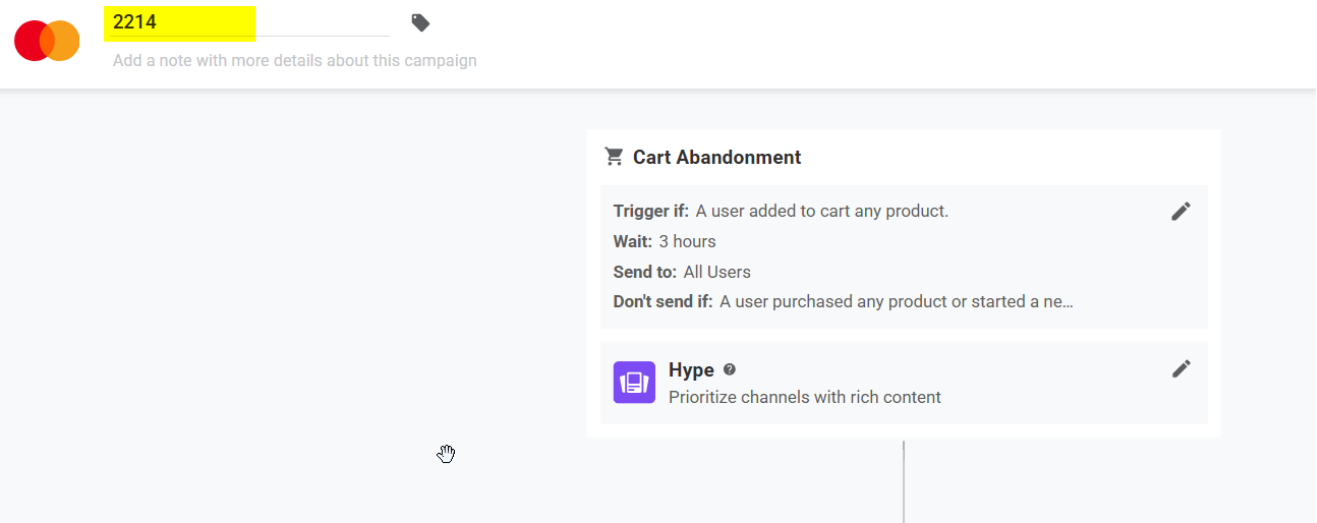1317x523 pixels.
Task: Click the Cart Abandonment heading
Action: (717, 157)
